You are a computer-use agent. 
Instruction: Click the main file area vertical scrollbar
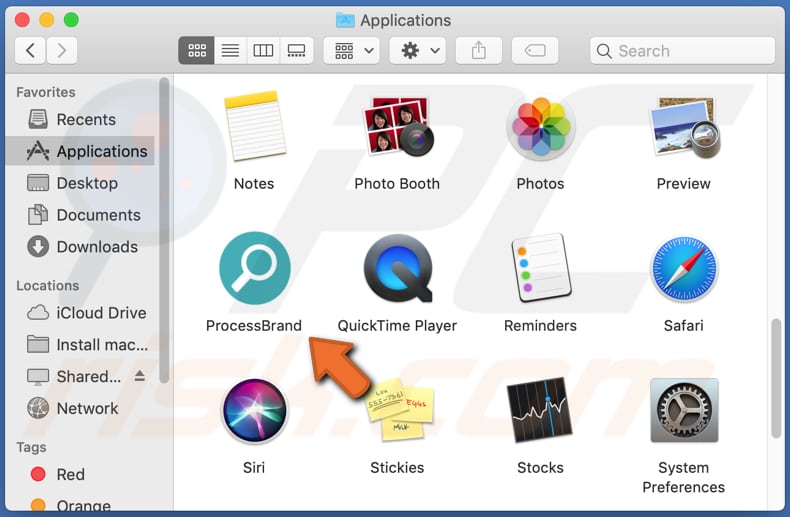776,378
